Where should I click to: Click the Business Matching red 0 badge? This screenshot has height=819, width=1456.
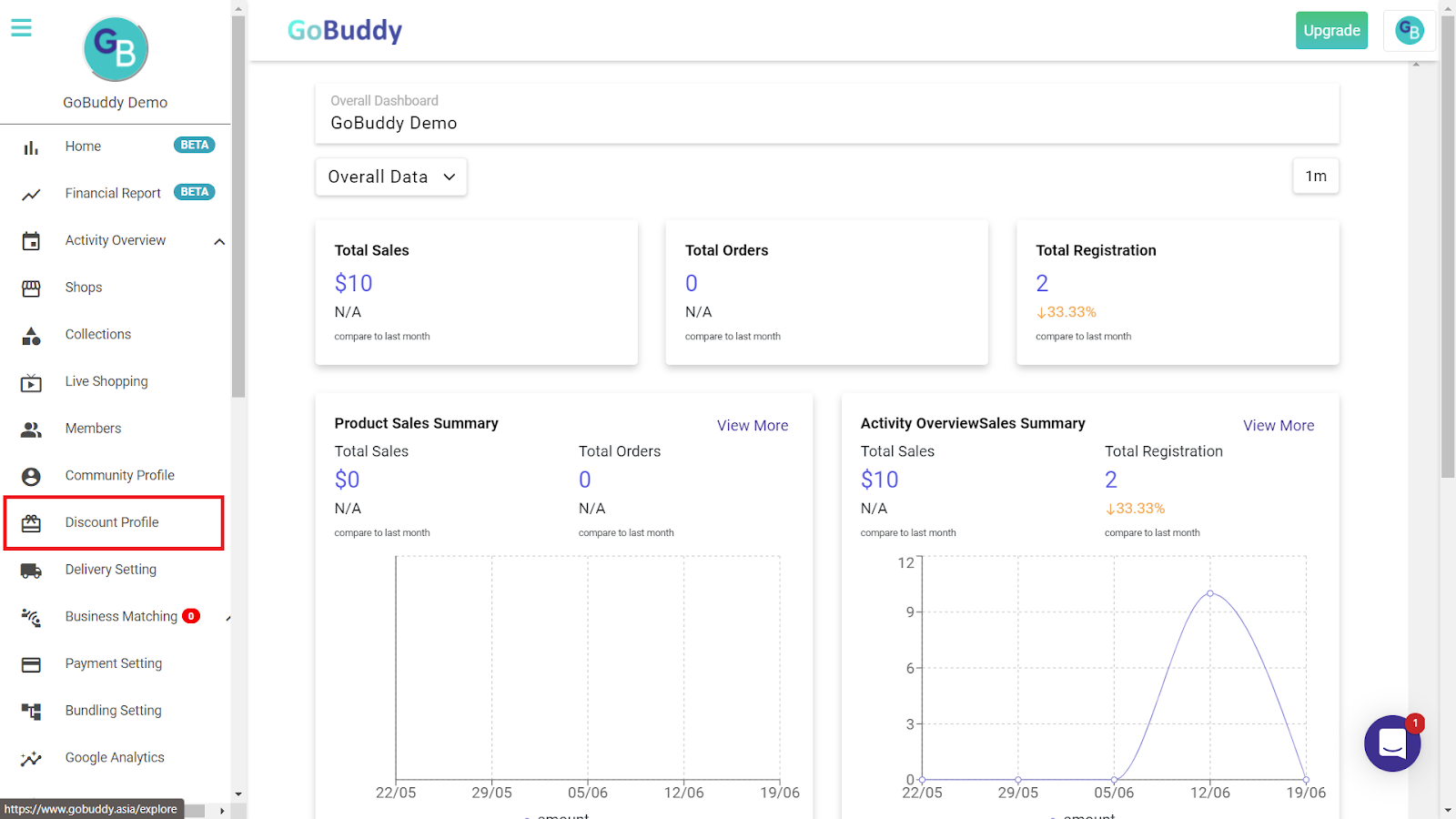(x=191, y=616)
